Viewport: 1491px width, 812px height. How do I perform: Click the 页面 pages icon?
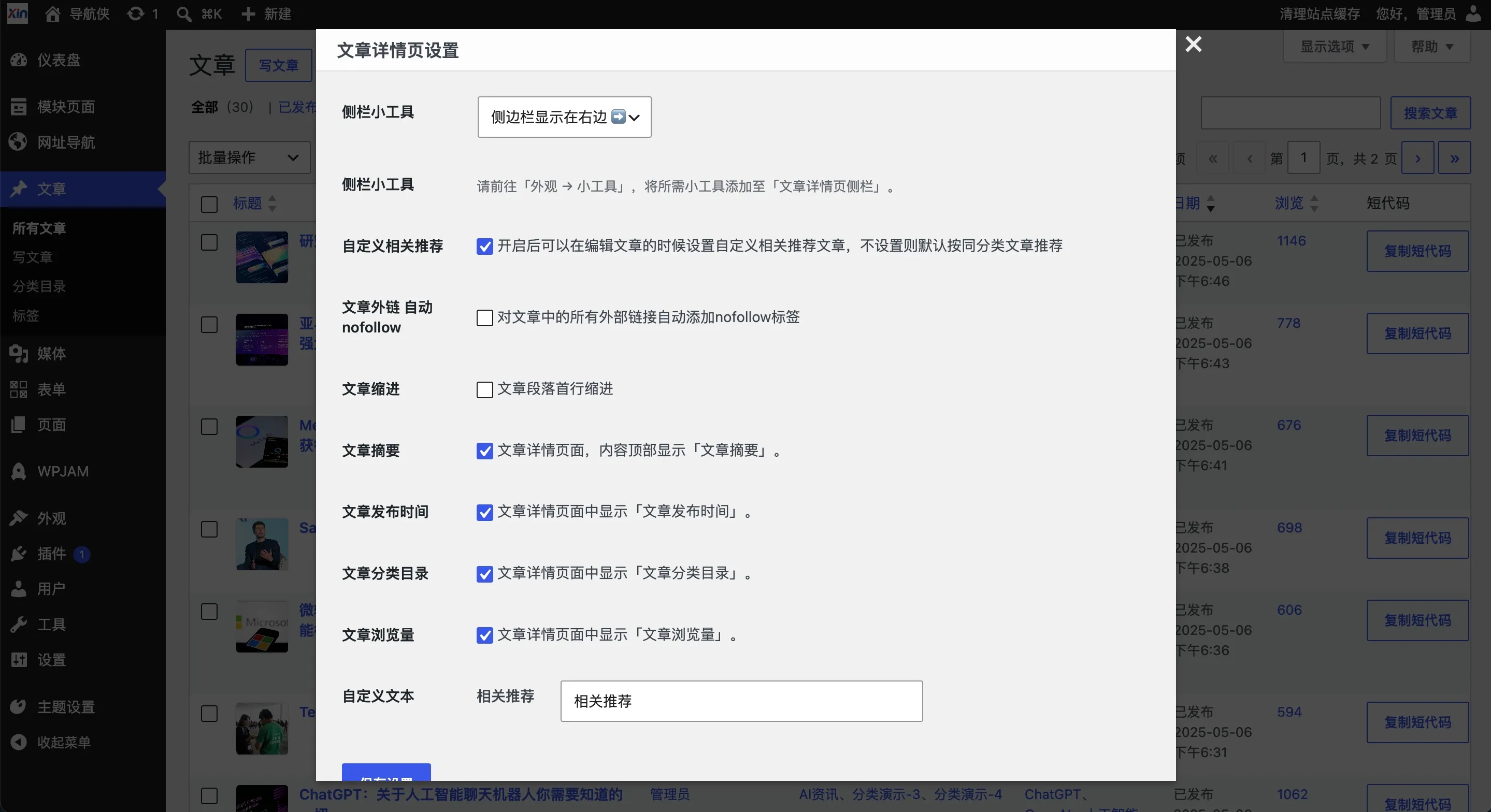pos(19,425)
